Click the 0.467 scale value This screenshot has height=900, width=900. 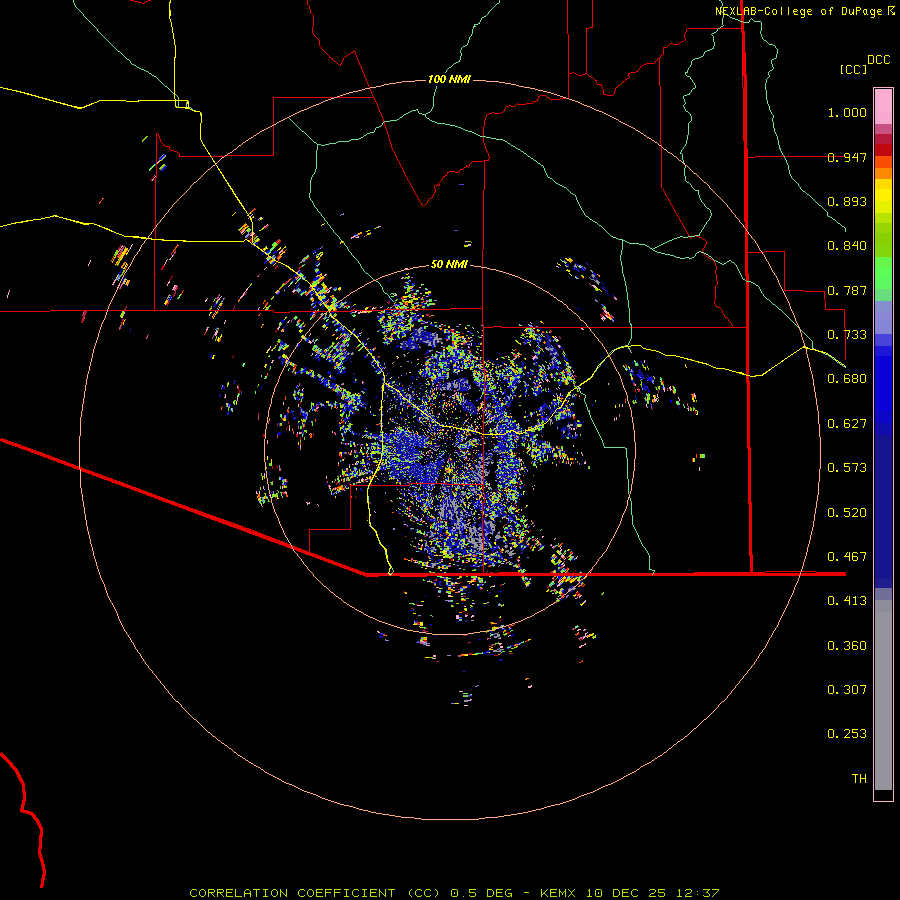847,557
